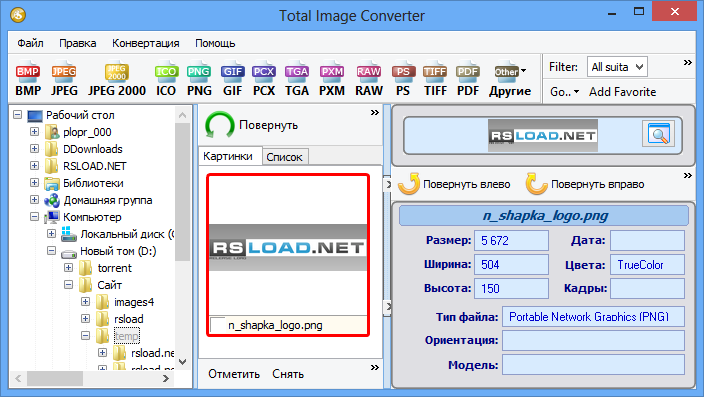
Task: Convert to PS format
Action: point(403,80)
